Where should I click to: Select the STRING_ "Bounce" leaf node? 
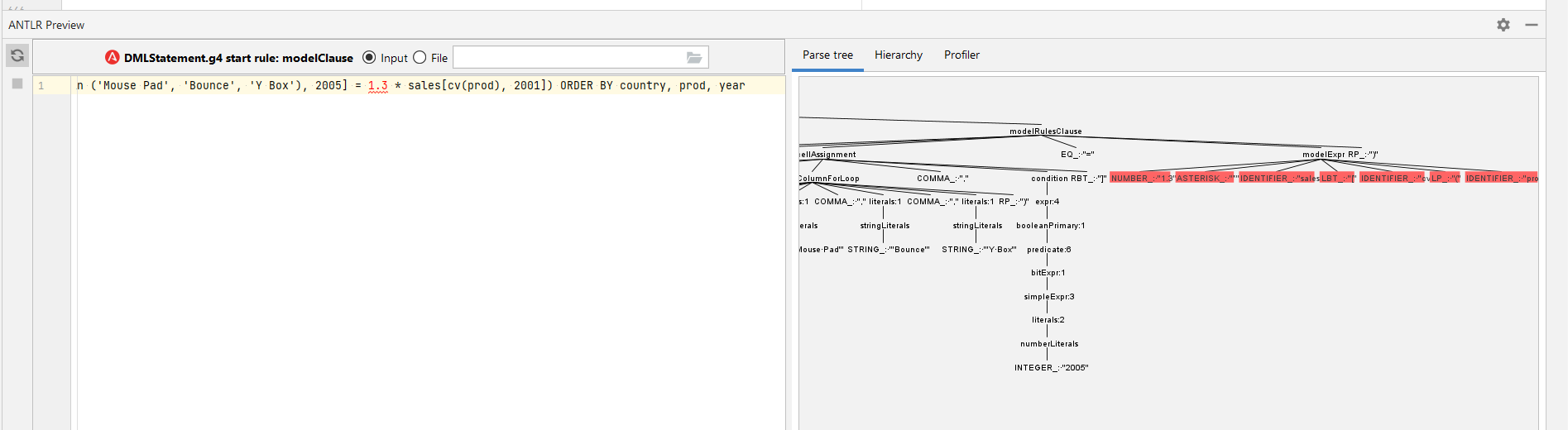889,250
